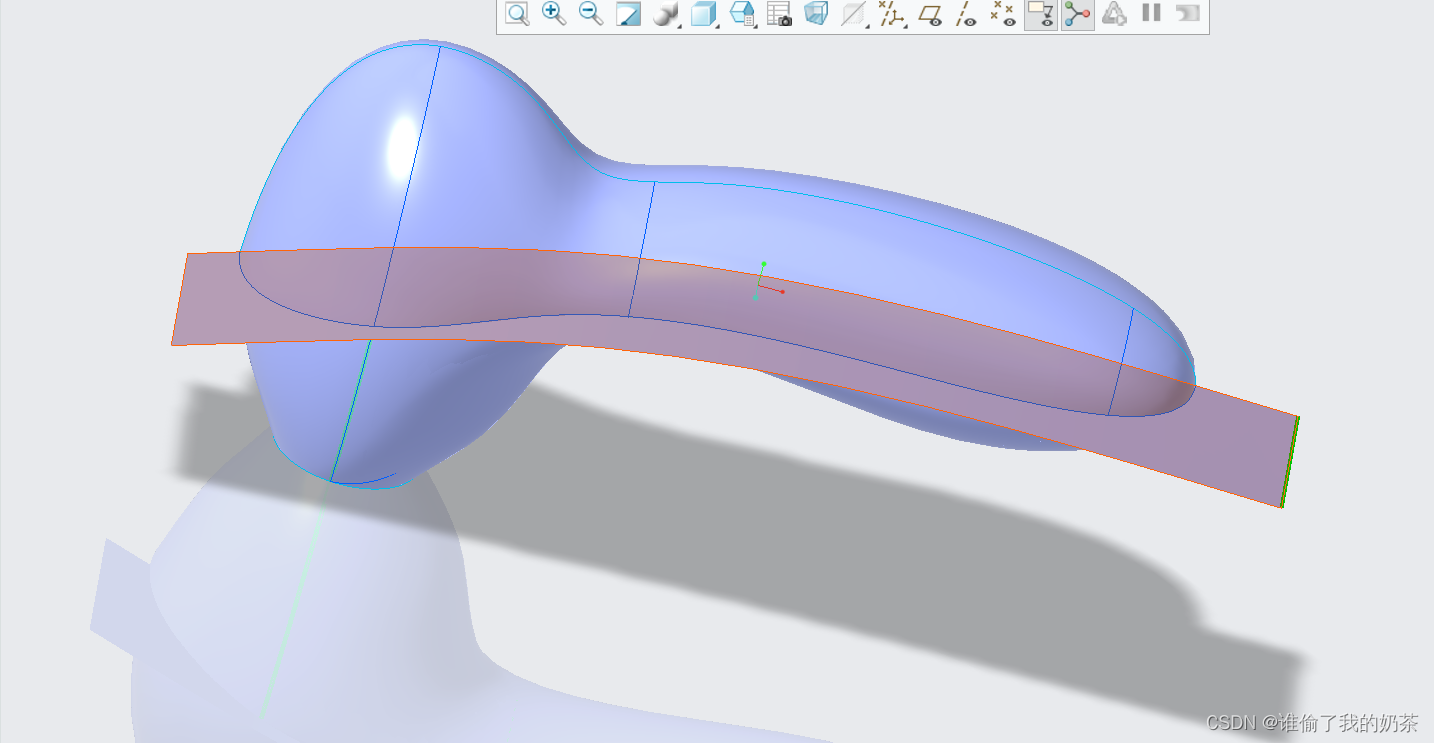Toggle datum point display
The width and height of the screenshot is (1434, 743).
pyautogui.click(x=1002, y=14)
